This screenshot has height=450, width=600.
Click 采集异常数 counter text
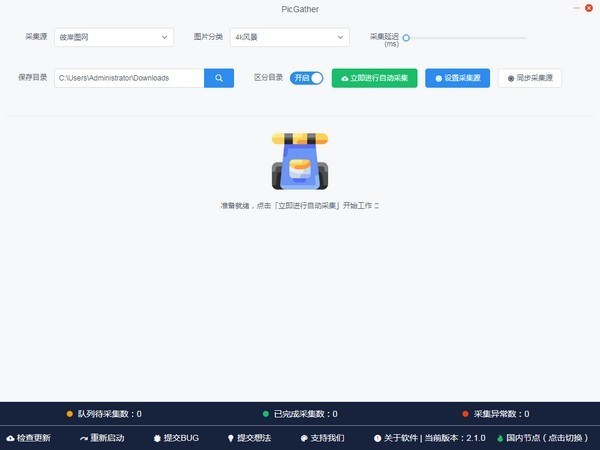(502, 414)
